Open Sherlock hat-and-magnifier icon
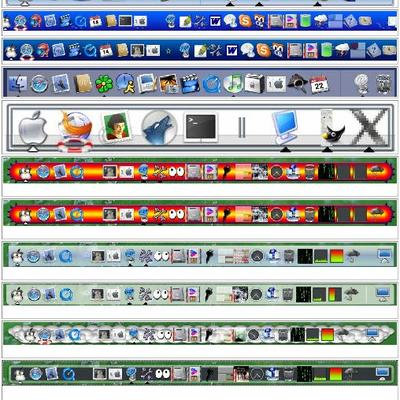The image size is (400, 400). pos(297,83)
